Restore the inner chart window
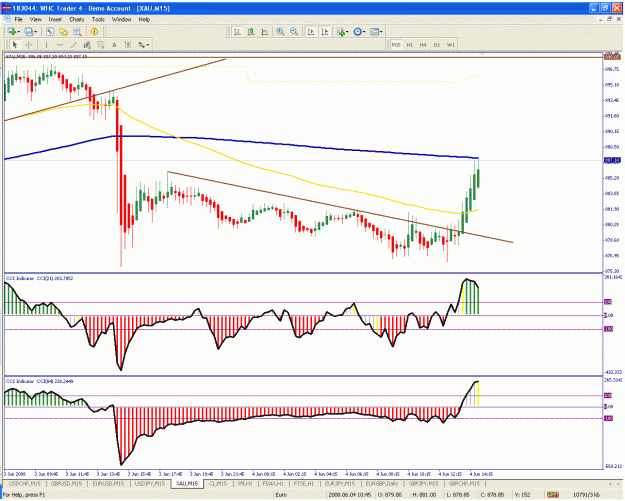This screenshot has height=501, width=625. (x=609, y=19)
